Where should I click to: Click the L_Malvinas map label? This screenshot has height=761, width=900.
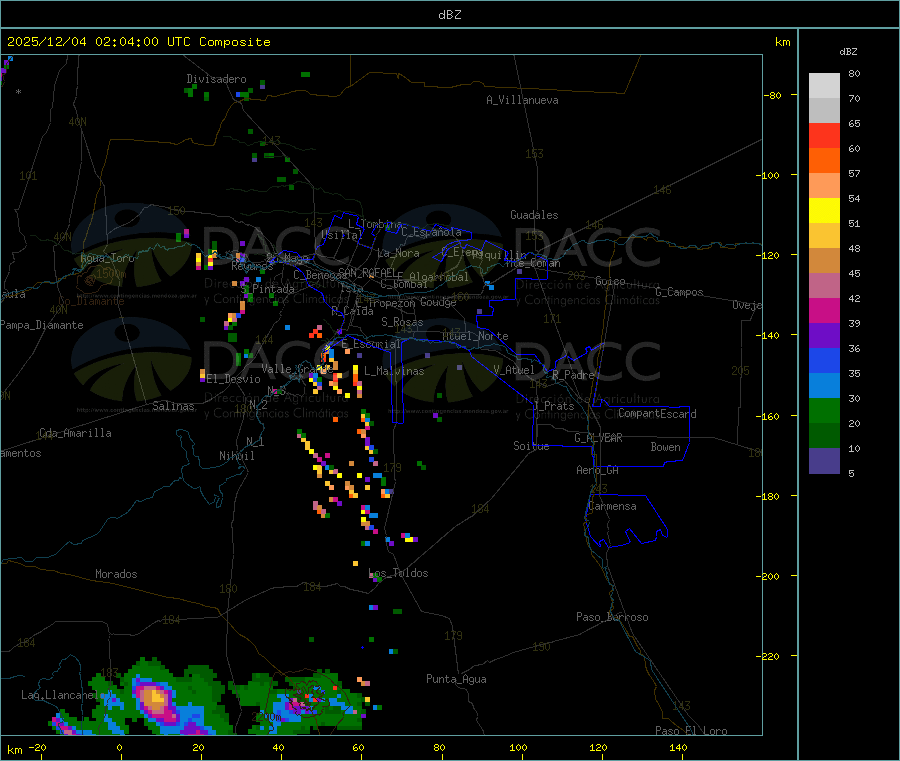[x=394, y=371]
